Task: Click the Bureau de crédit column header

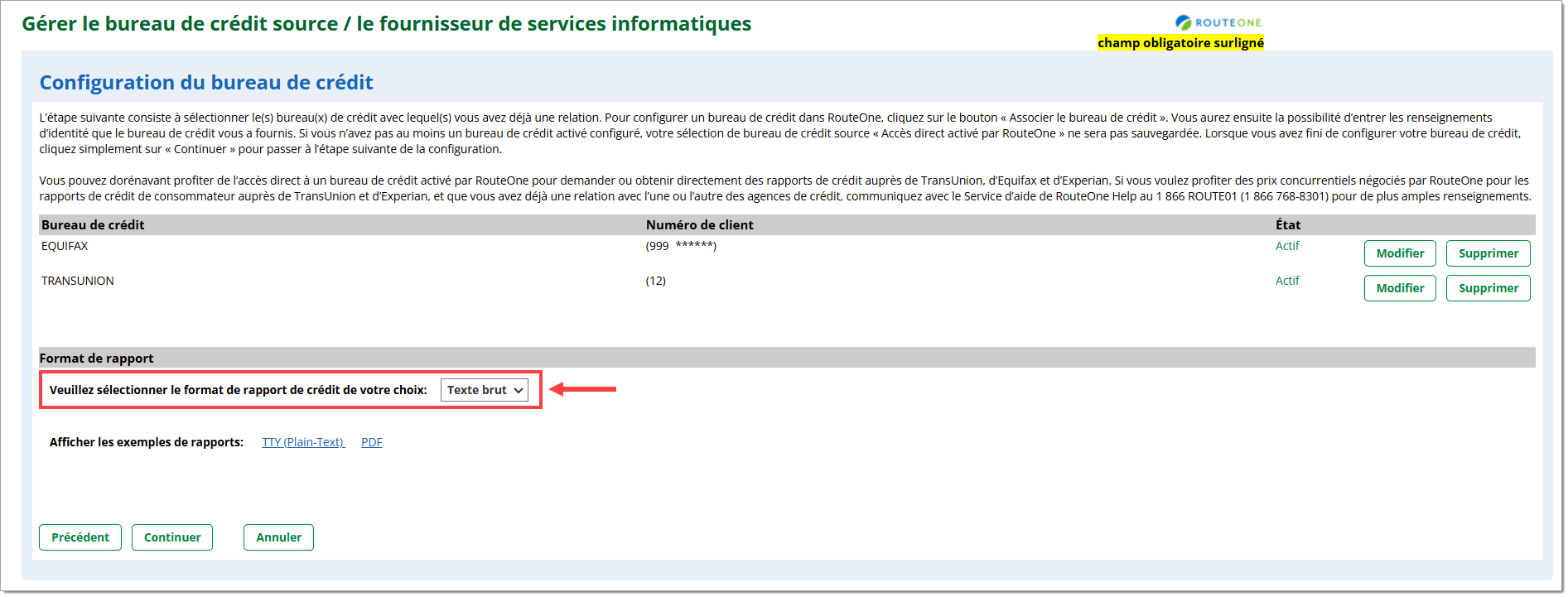Action: pyautogui.click(x=93, y=225)
